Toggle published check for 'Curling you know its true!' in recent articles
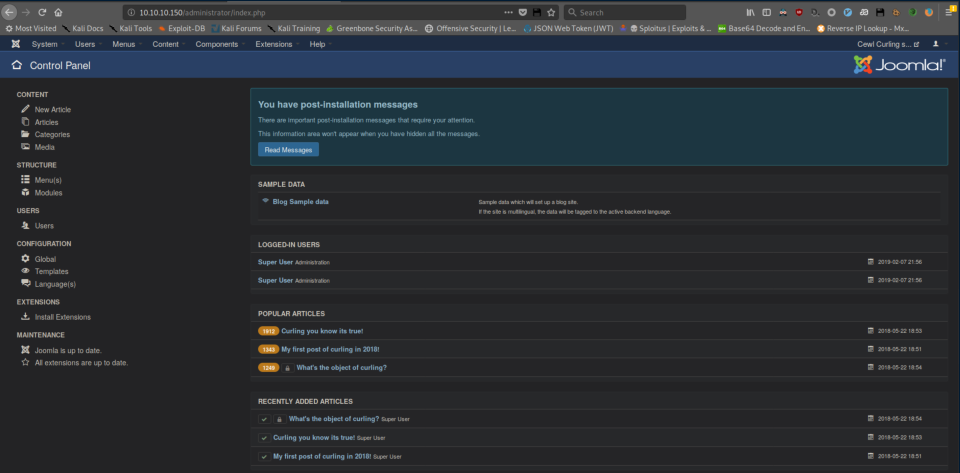Image resolution: width=960 pixels, height=473 pixels. 264,438
